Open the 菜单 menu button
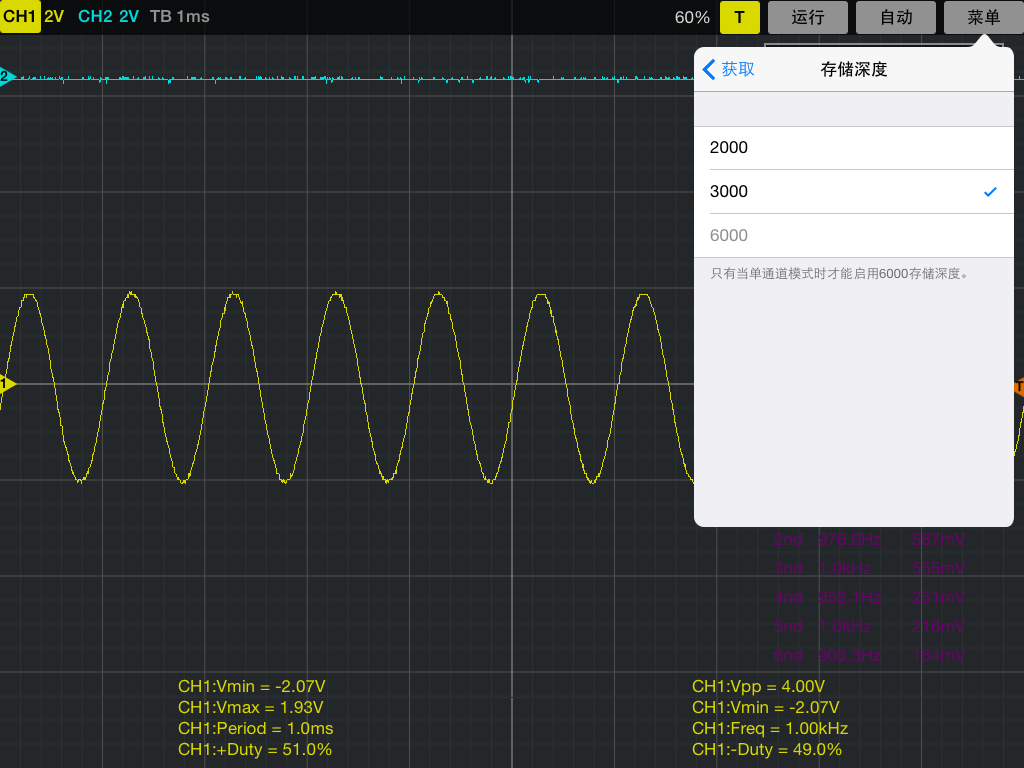Screen dimensions: 1024x768 [x=983, y=17]
